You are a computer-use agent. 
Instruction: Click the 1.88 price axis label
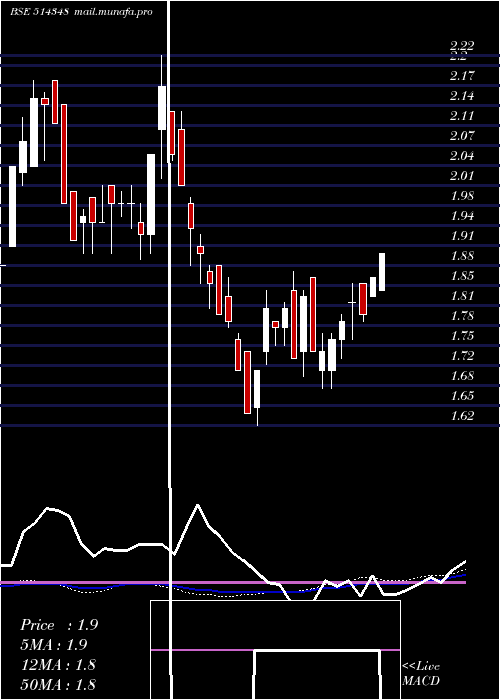pos(462,256)
